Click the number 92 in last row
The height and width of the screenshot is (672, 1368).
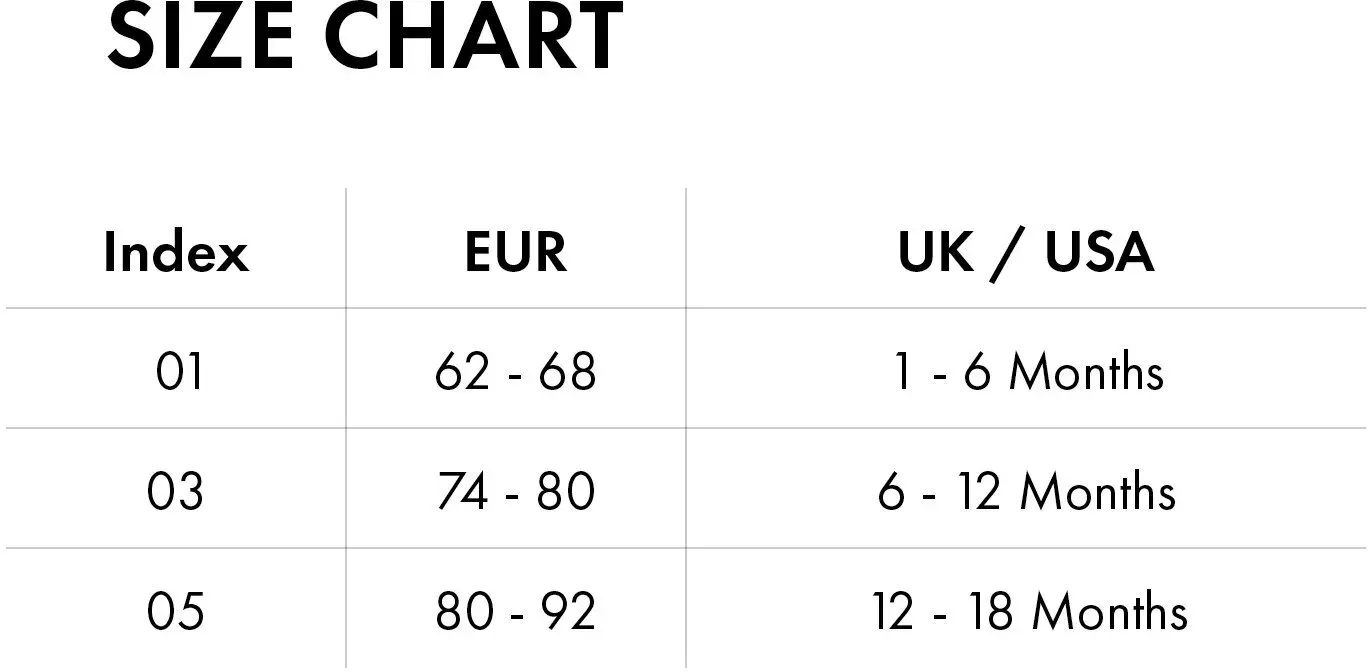point(567,611)
